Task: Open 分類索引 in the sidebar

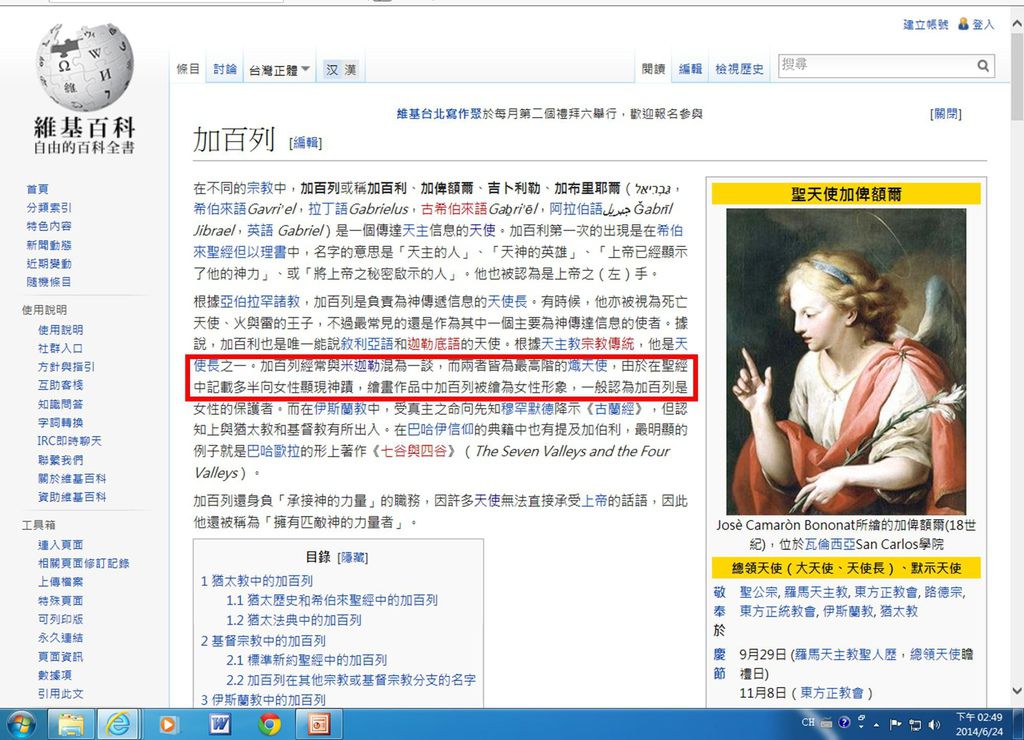Action: (49, 208)
